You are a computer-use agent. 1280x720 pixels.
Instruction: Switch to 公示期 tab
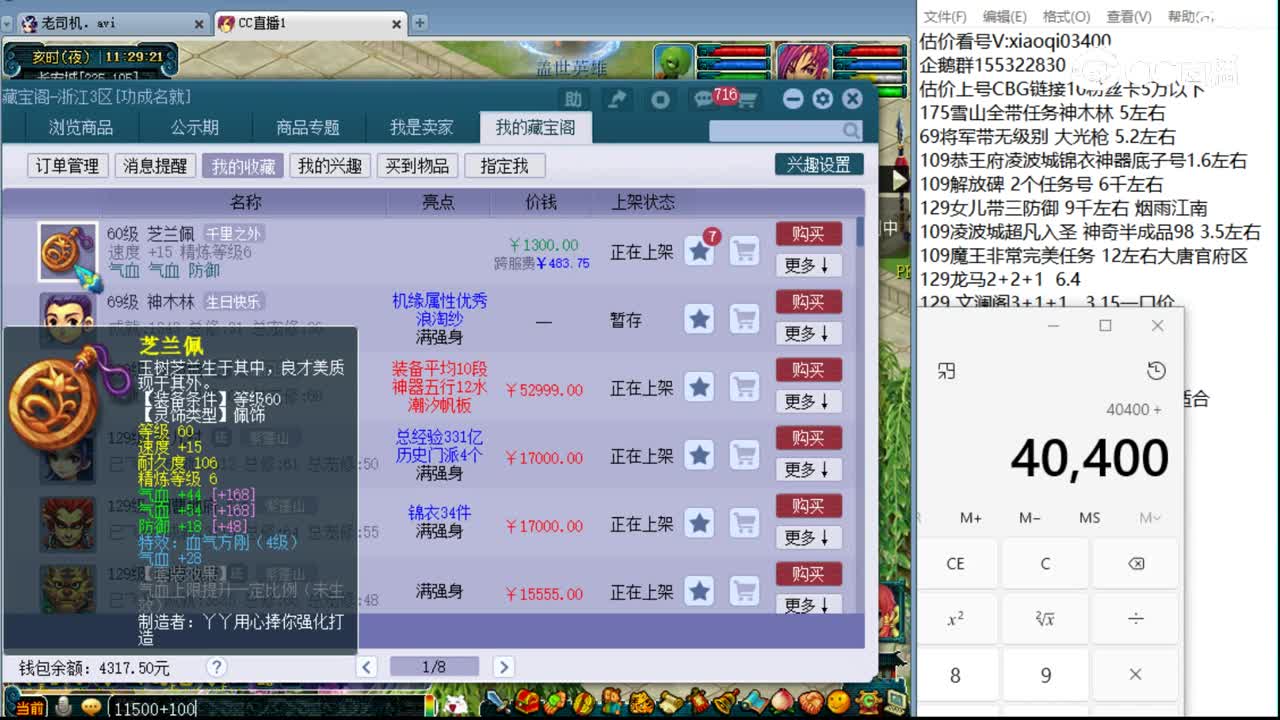[195, 127]
